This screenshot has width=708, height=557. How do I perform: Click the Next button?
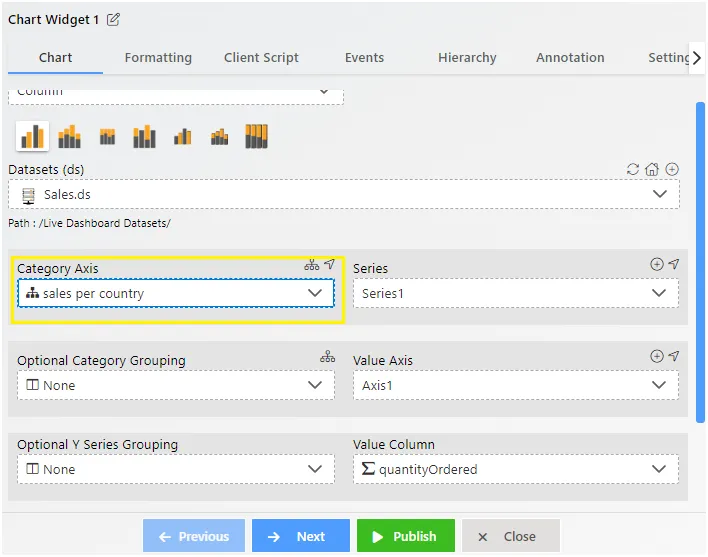point(301,536)
